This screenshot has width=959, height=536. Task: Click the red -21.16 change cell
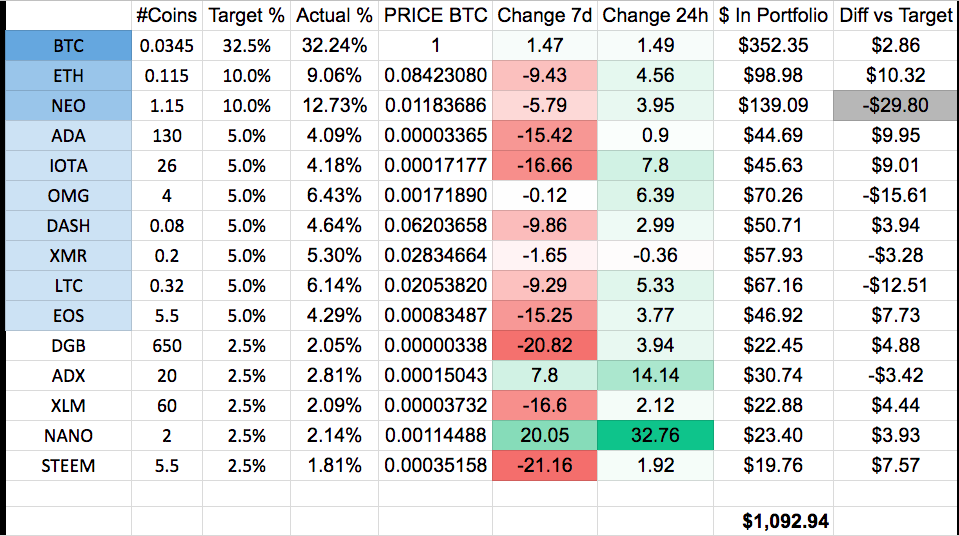(x=545, y=466)
